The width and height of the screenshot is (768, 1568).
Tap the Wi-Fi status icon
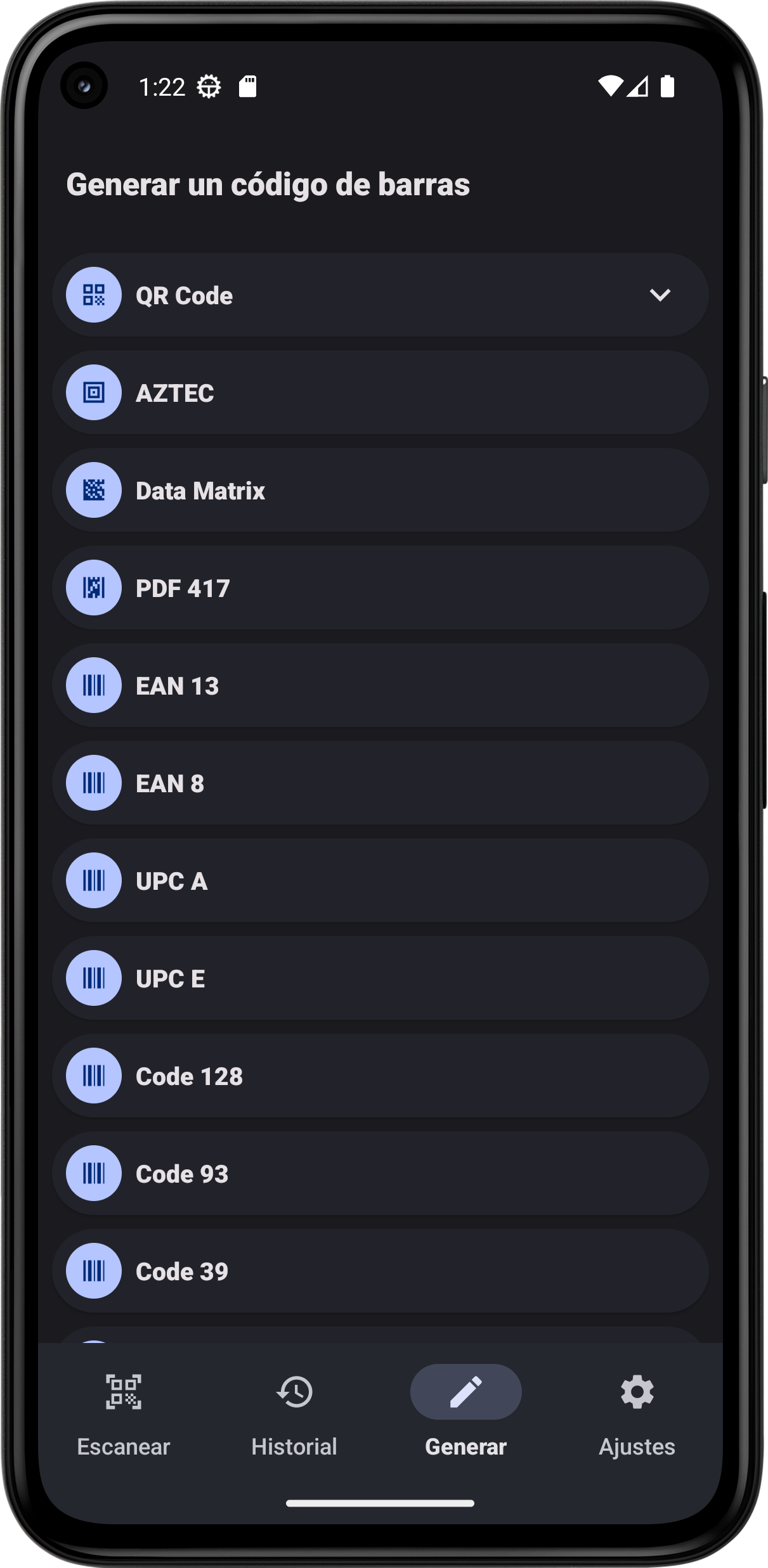pyautogui.click(x=610, y=86)
